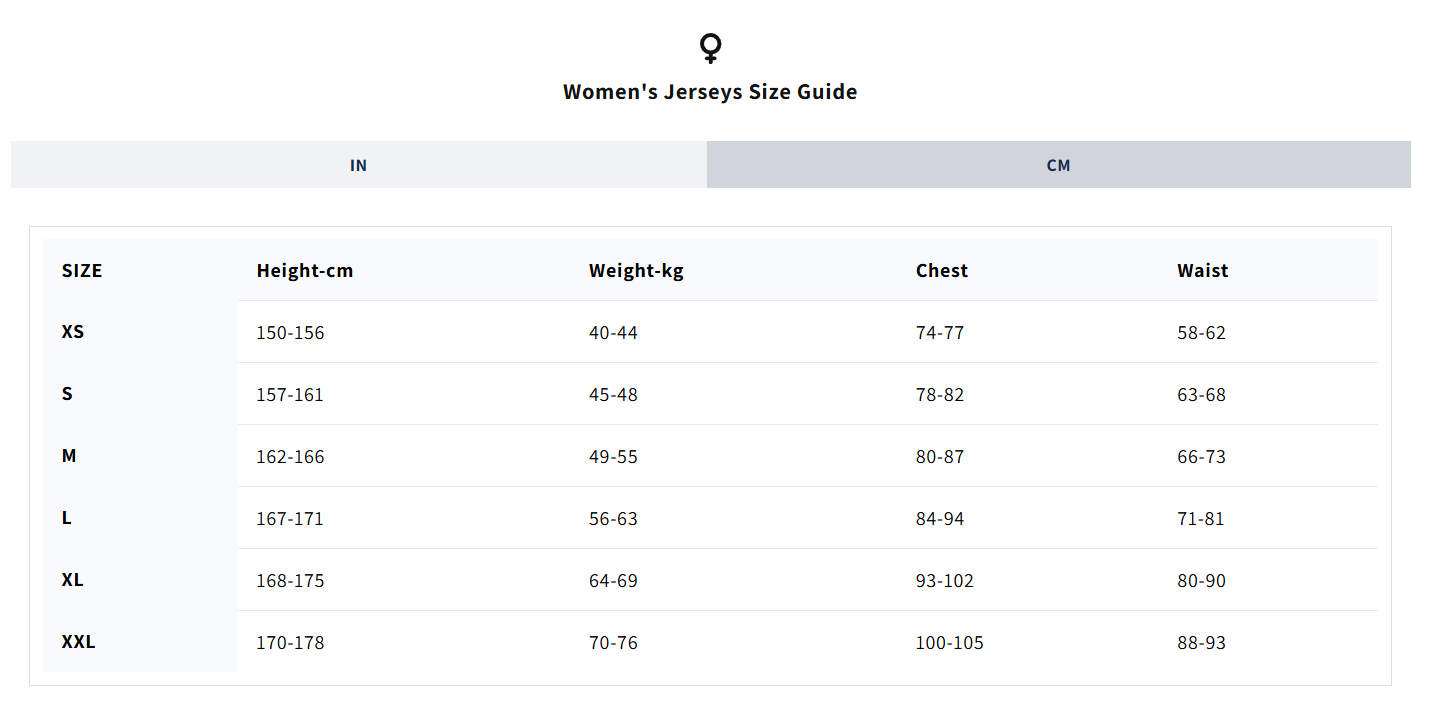
Task: Click the Weight-kg column header
Action: 636,271
